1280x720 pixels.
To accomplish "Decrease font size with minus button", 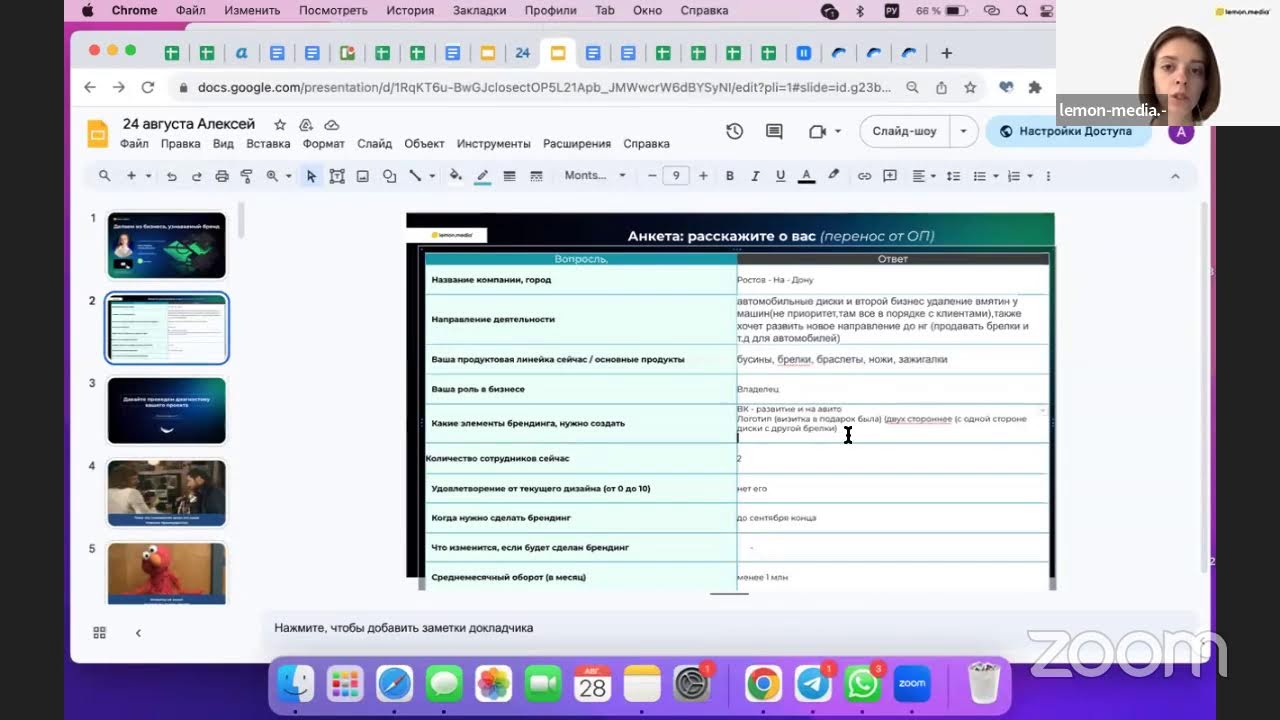I will [652, 176].
